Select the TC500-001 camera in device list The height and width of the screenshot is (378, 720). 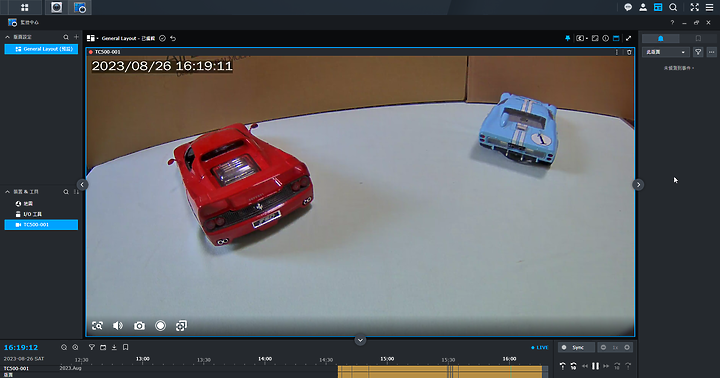tap(41, 225)
